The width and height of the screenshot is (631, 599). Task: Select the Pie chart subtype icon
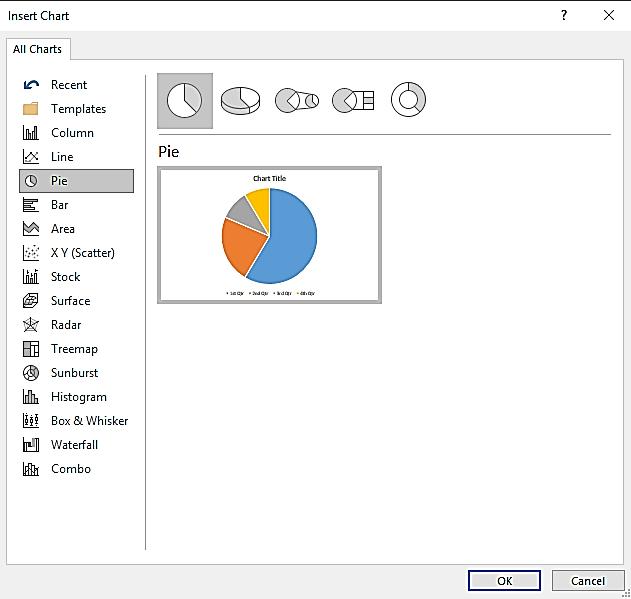pos(185,101)
